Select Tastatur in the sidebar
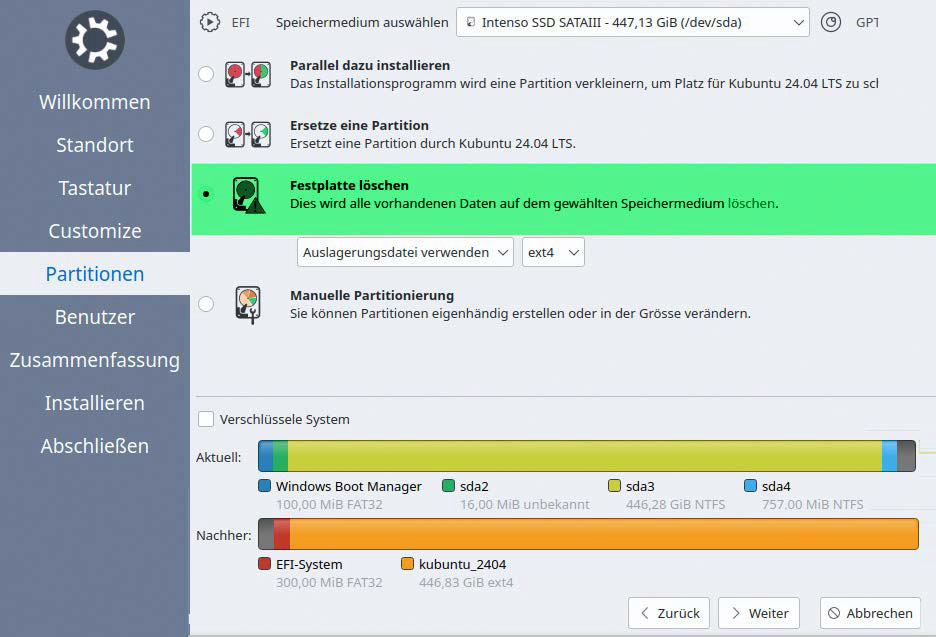 click(x=94, y=188)
